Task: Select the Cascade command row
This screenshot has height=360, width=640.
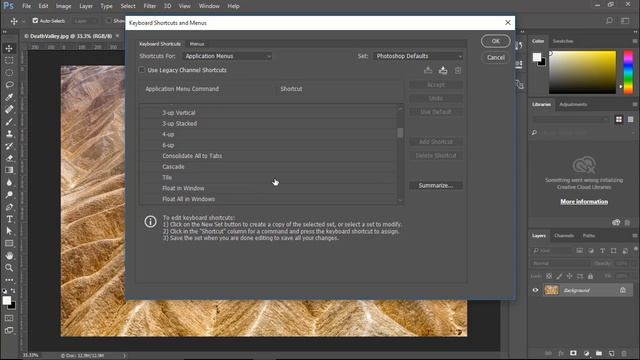Action: click(x=268, y=167)
